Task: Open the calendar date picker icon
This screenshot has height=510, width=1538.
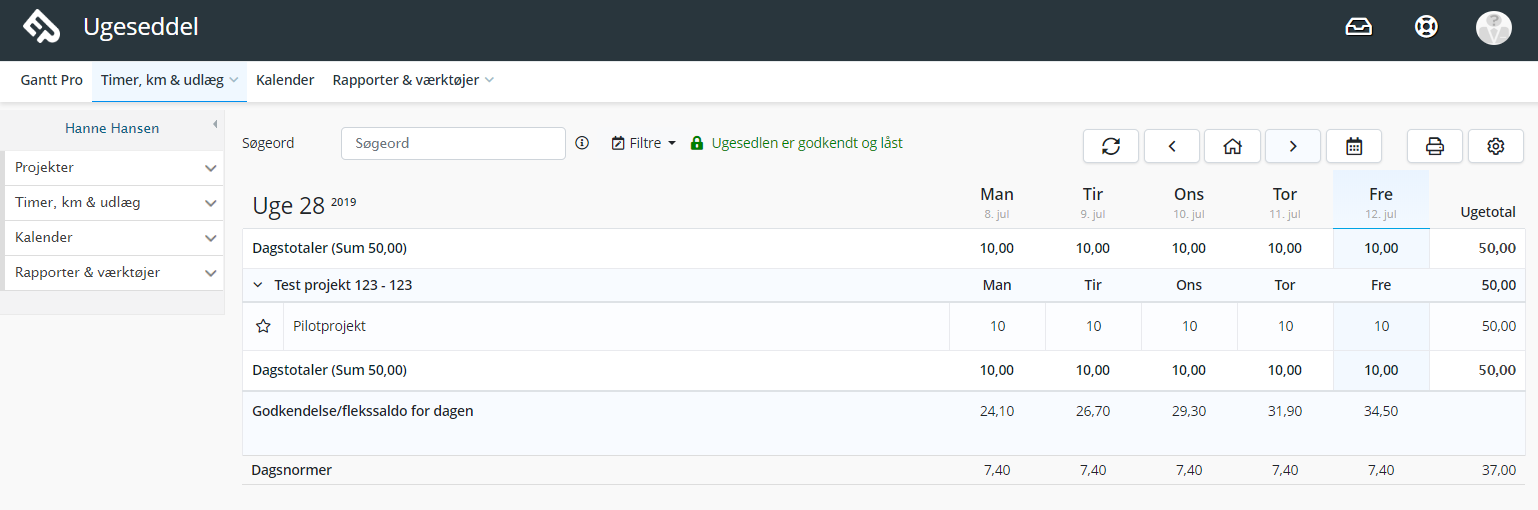Action: (x=1354, y=146)
